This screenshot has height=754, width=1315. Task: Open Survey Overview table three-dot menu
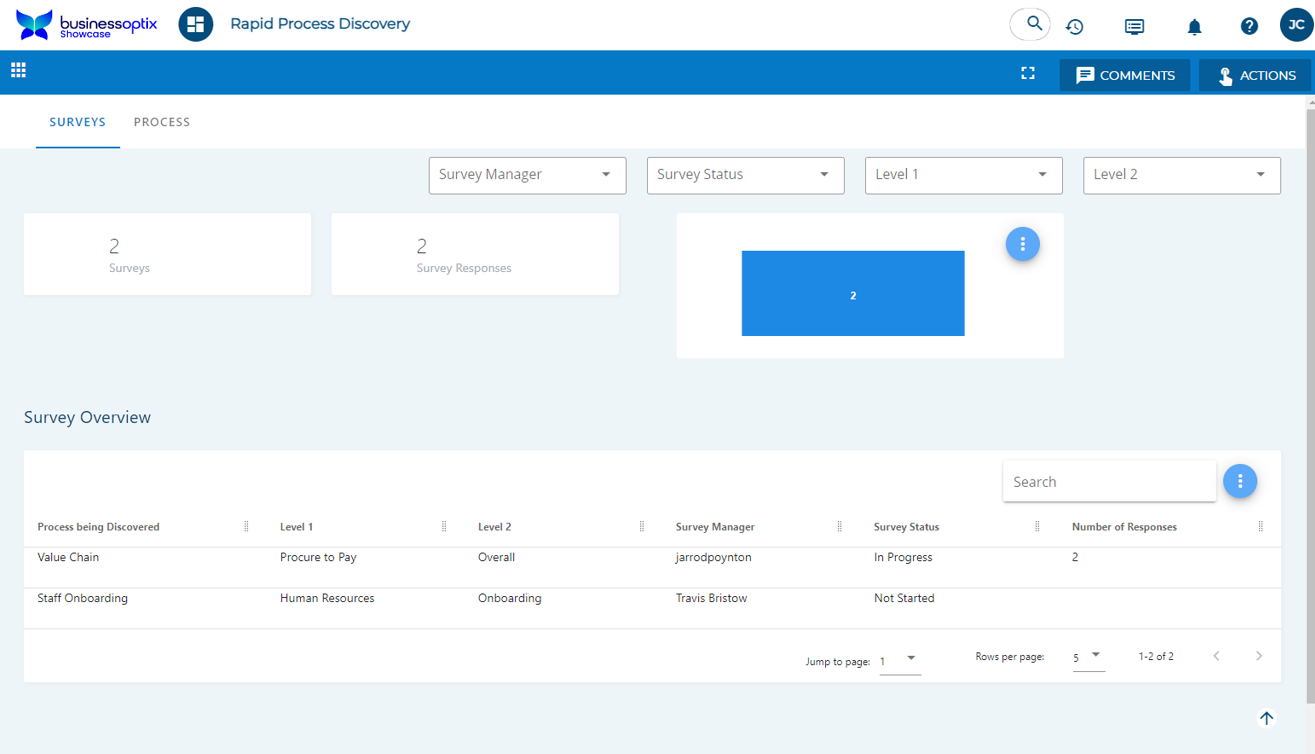(x=1240, y=481)
